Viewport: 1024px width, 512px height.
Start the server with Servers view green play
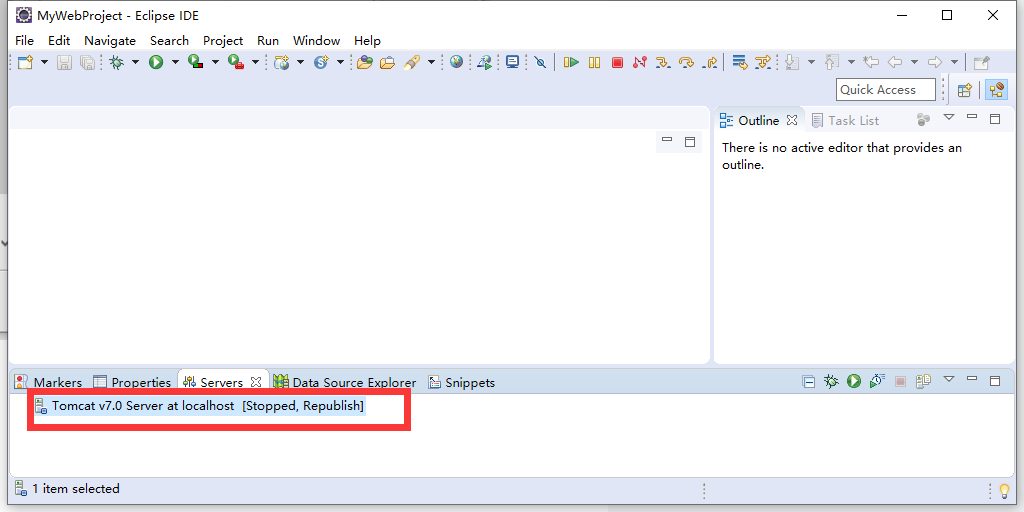coord(854,381)
